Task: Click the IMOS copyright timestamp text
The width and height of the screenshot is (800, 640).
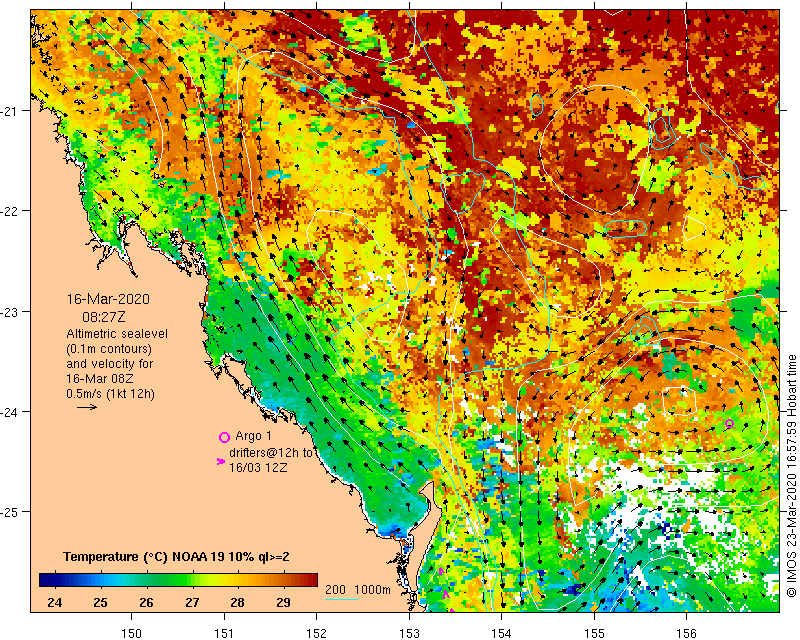Action: click(791, 475)
